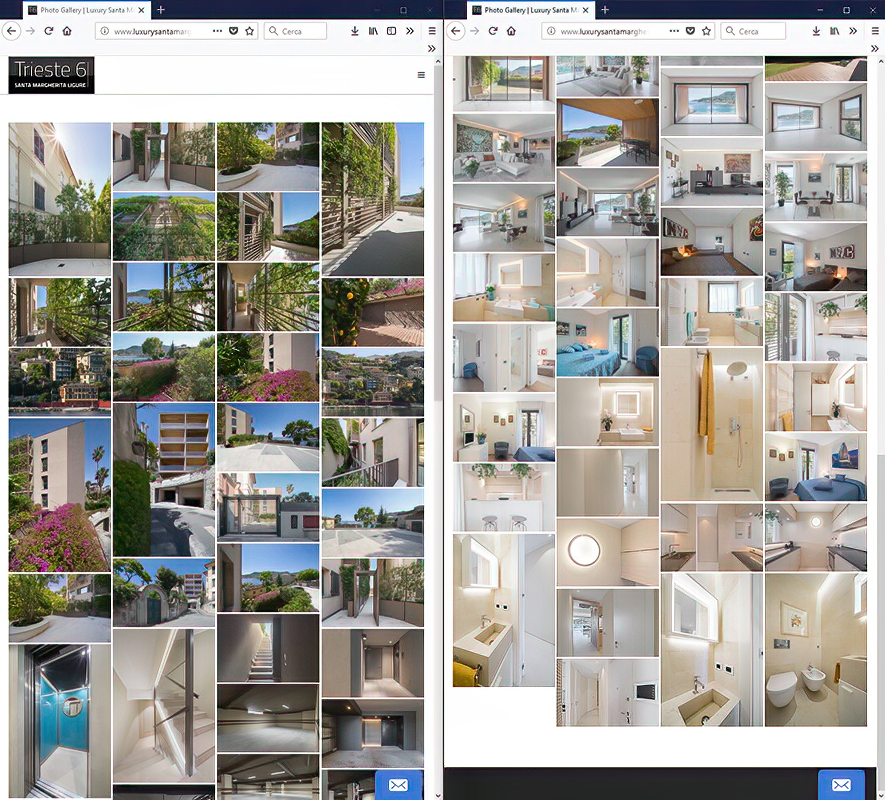Open the toilet and bidet bathroom photo
This screenshot has height=800, width=885.
pos(816,650)
